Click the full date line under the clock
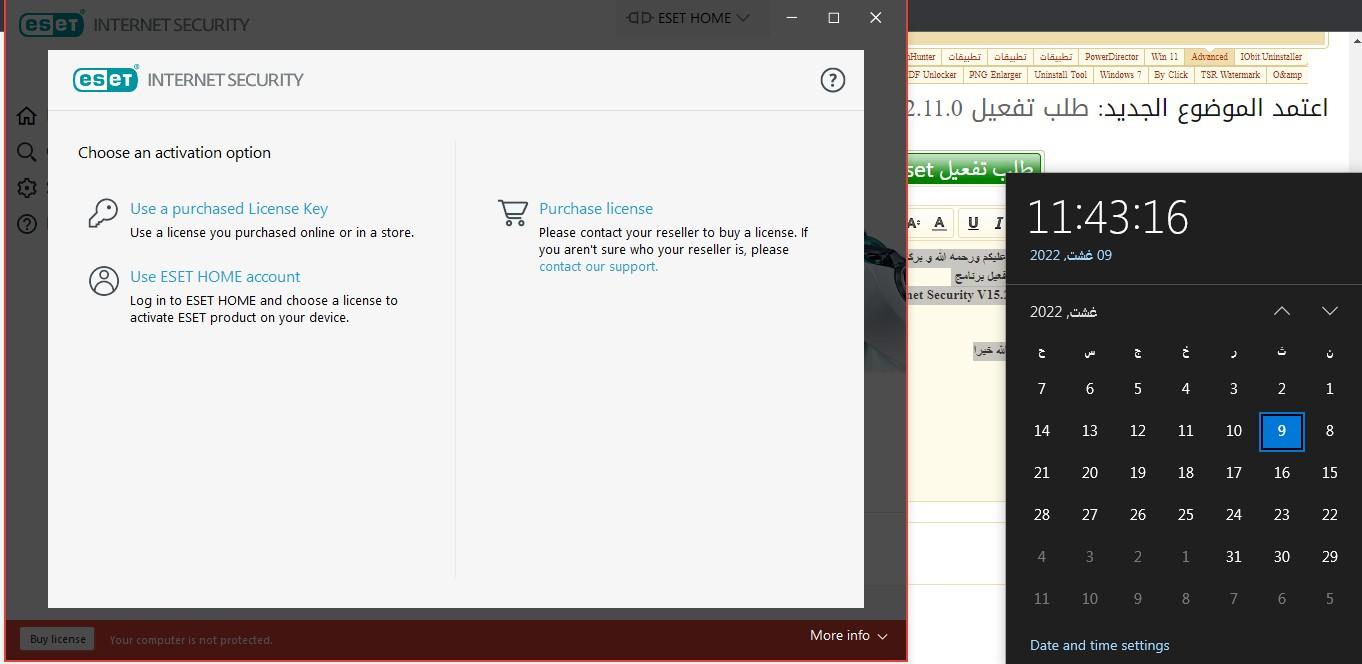This screenshot has width=1362, height=664. (x=1071, y=255)
